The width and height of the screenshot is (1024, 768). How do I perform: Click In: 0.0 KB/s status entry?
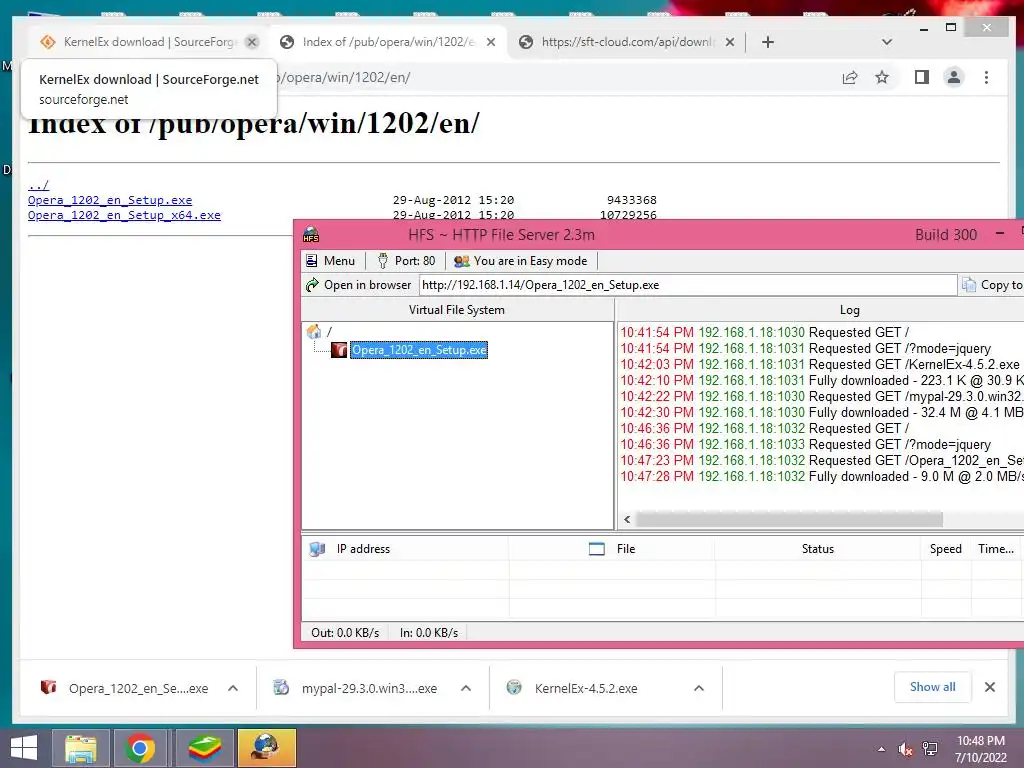[x=429, y=633]
